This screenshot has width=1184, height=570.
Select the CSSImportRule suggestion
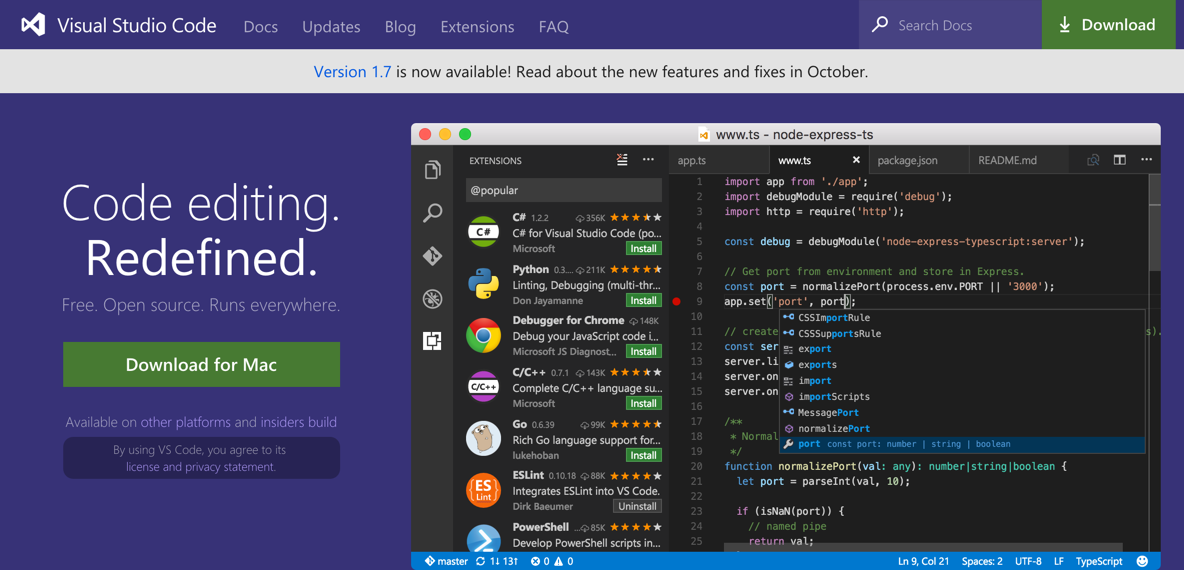[962, 317]
